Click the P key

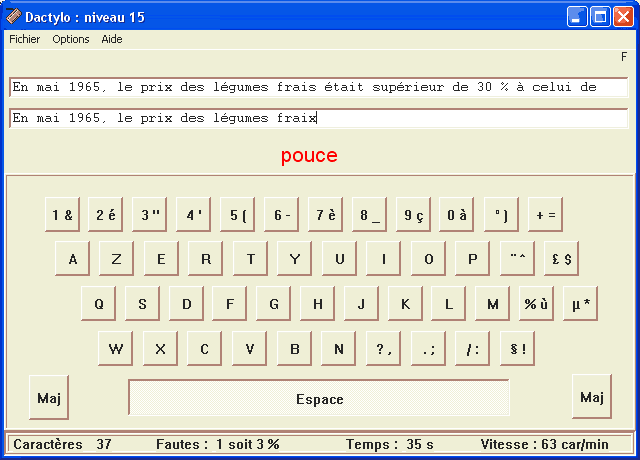tap(473, 259)
